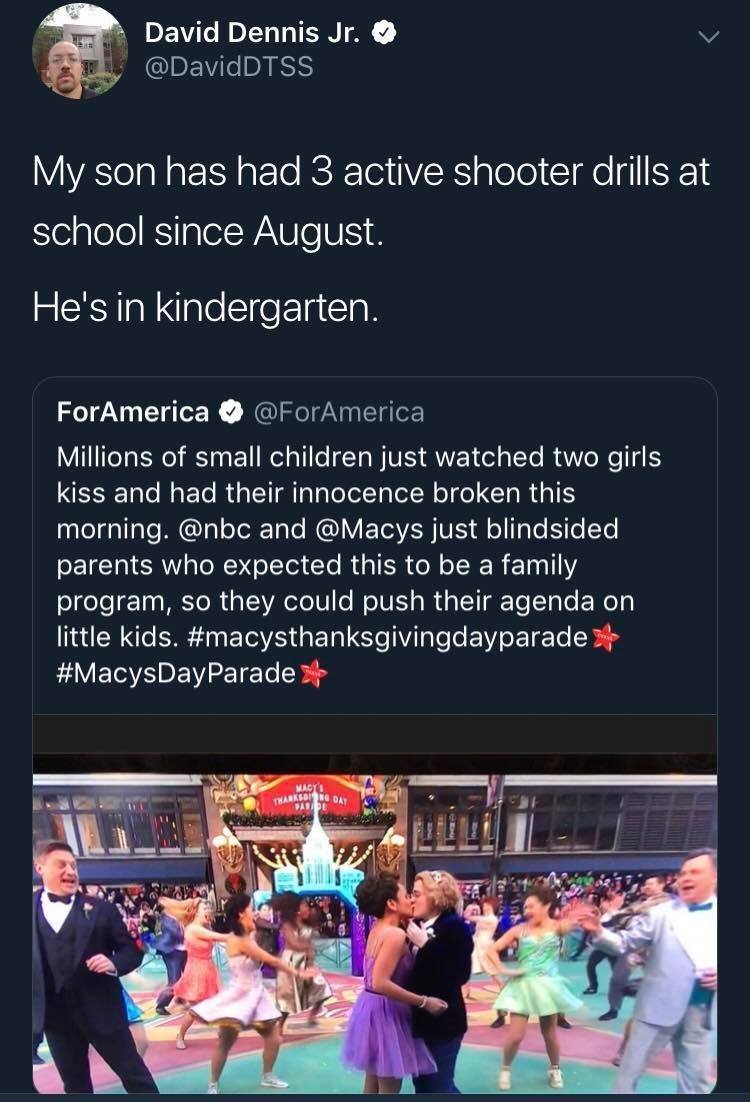The image size is (750, 1102).
Task: Click the star emoji after #MacysDayParade
Action: pyautogui.click(x=314, y=673)
